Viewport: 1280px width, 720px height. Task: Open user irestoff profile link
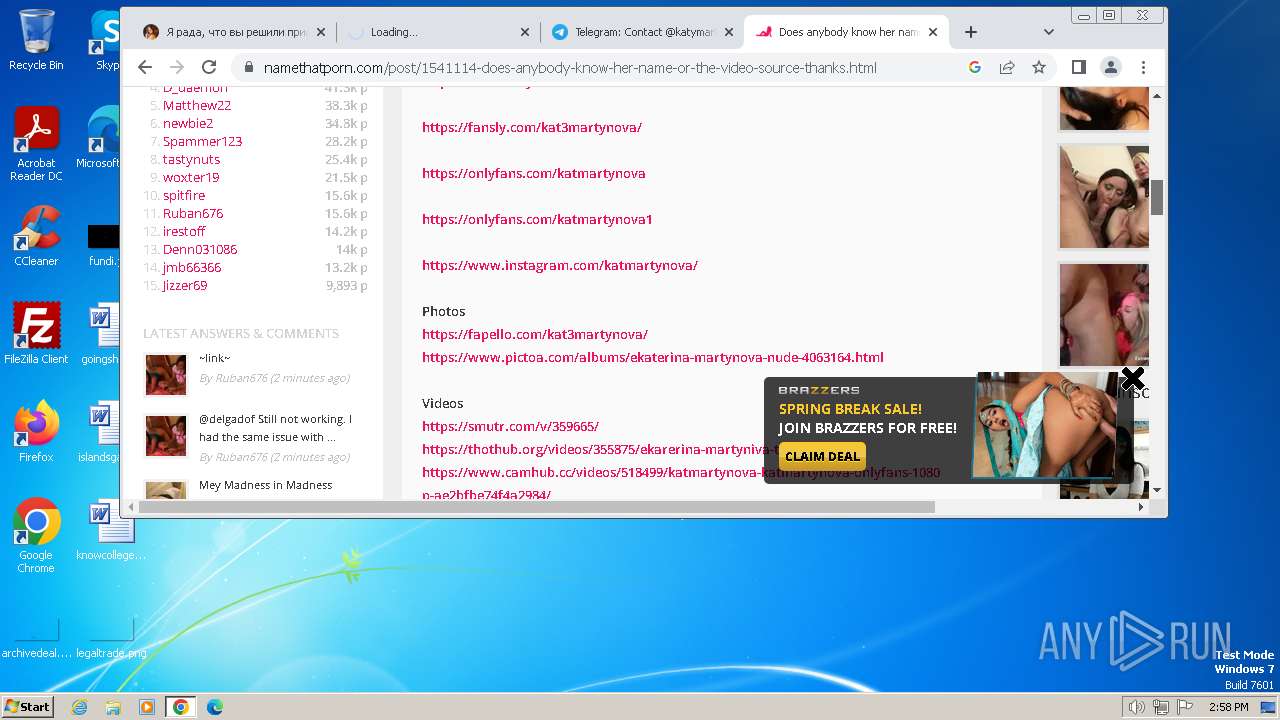coord(184,231)
